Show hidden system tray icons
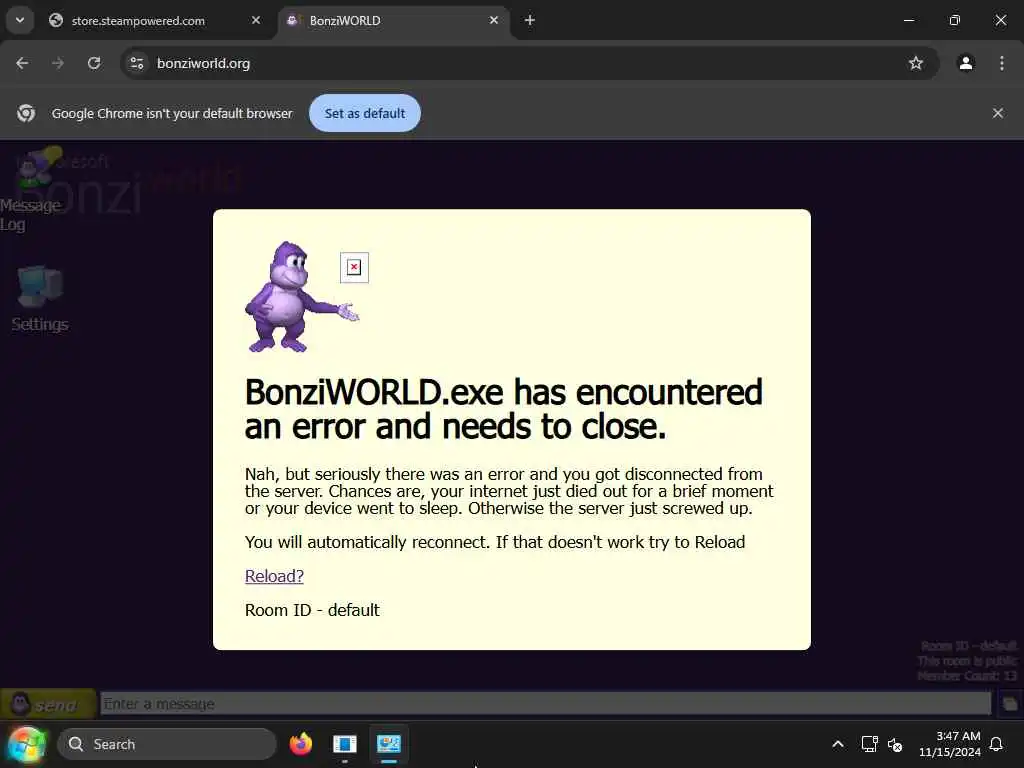The height and width of the screenshot is (768, 1024). [x=838, y=744]
